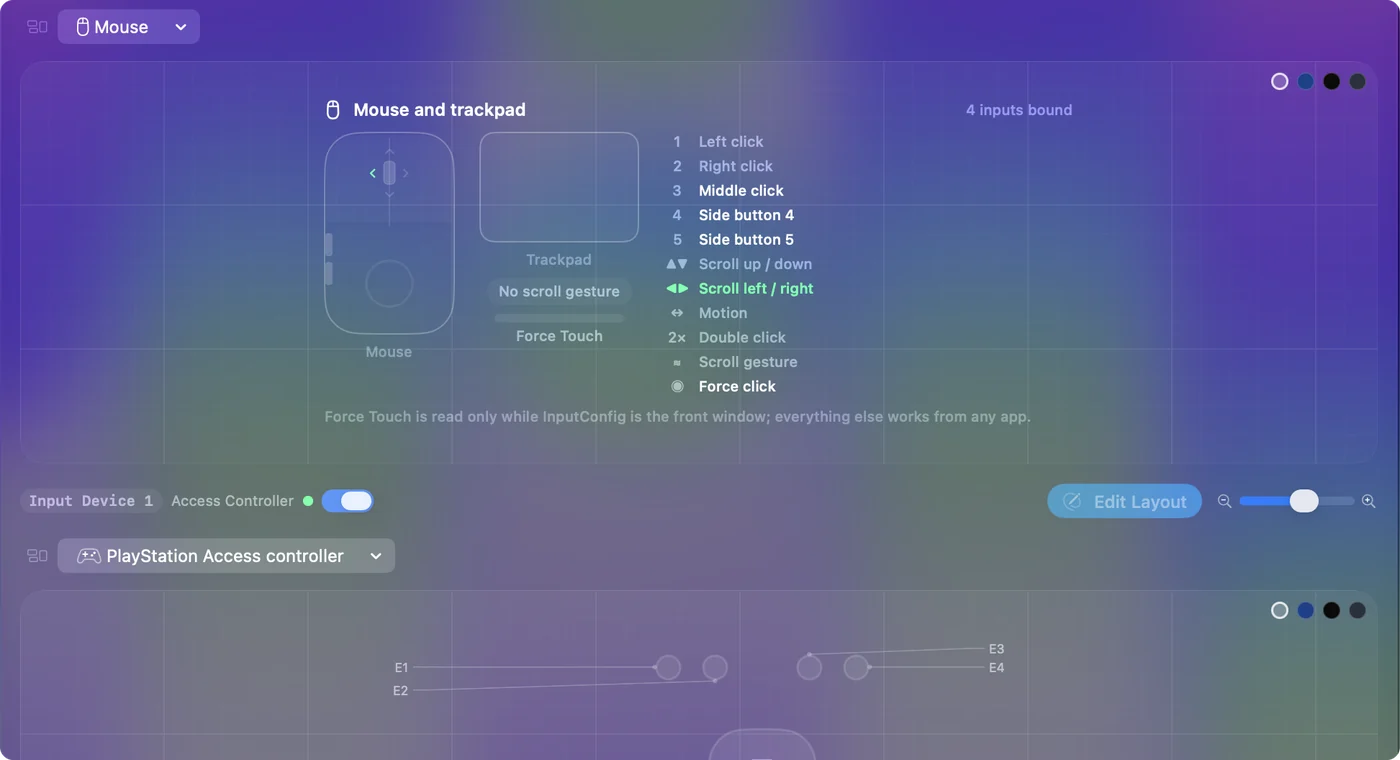Click the scroll-up arrow above the mouse wheel

[390, 152]
